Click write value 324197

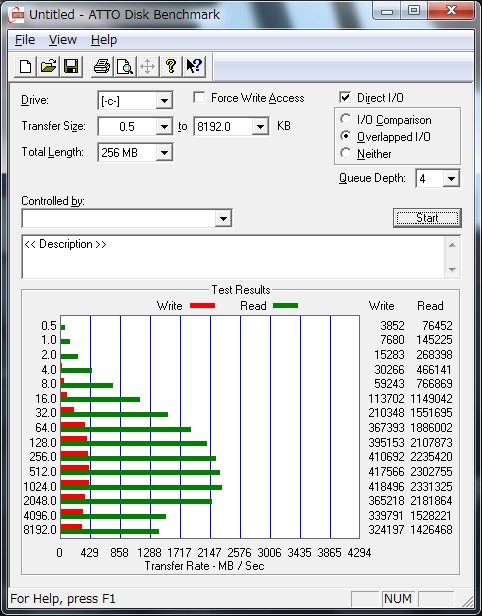pos(386,530)
